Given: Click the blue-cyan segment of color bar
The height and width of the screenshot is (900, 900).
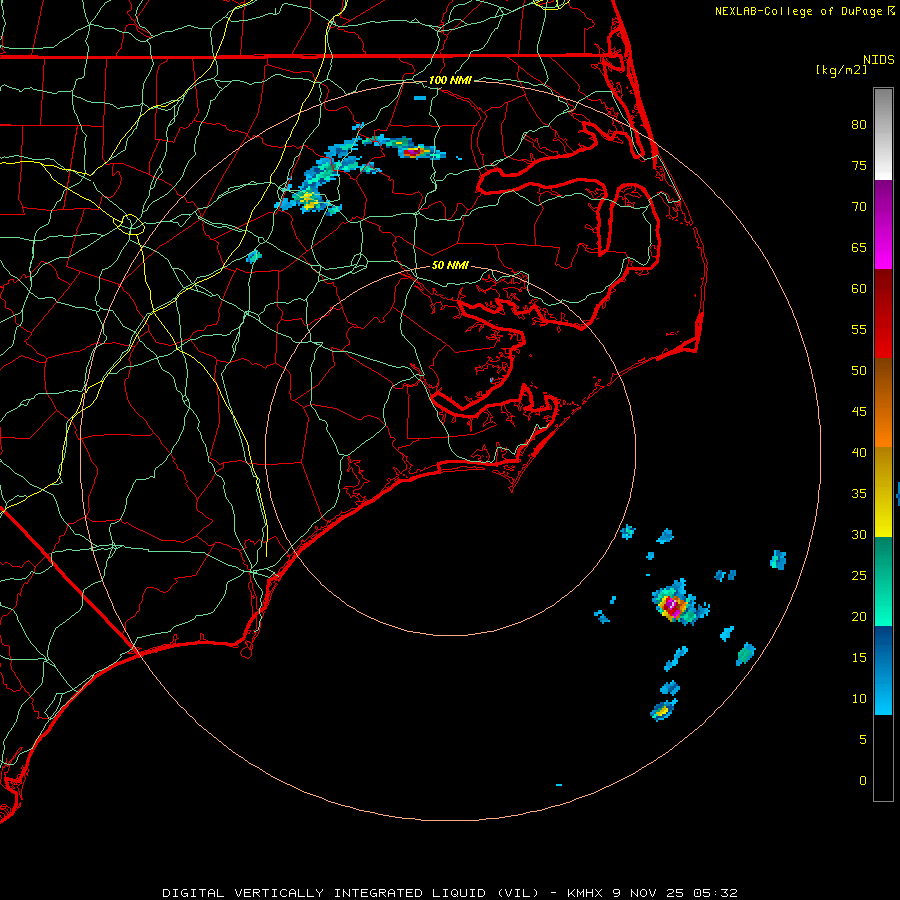Looking at the screenshot, I should click(883, 670).
